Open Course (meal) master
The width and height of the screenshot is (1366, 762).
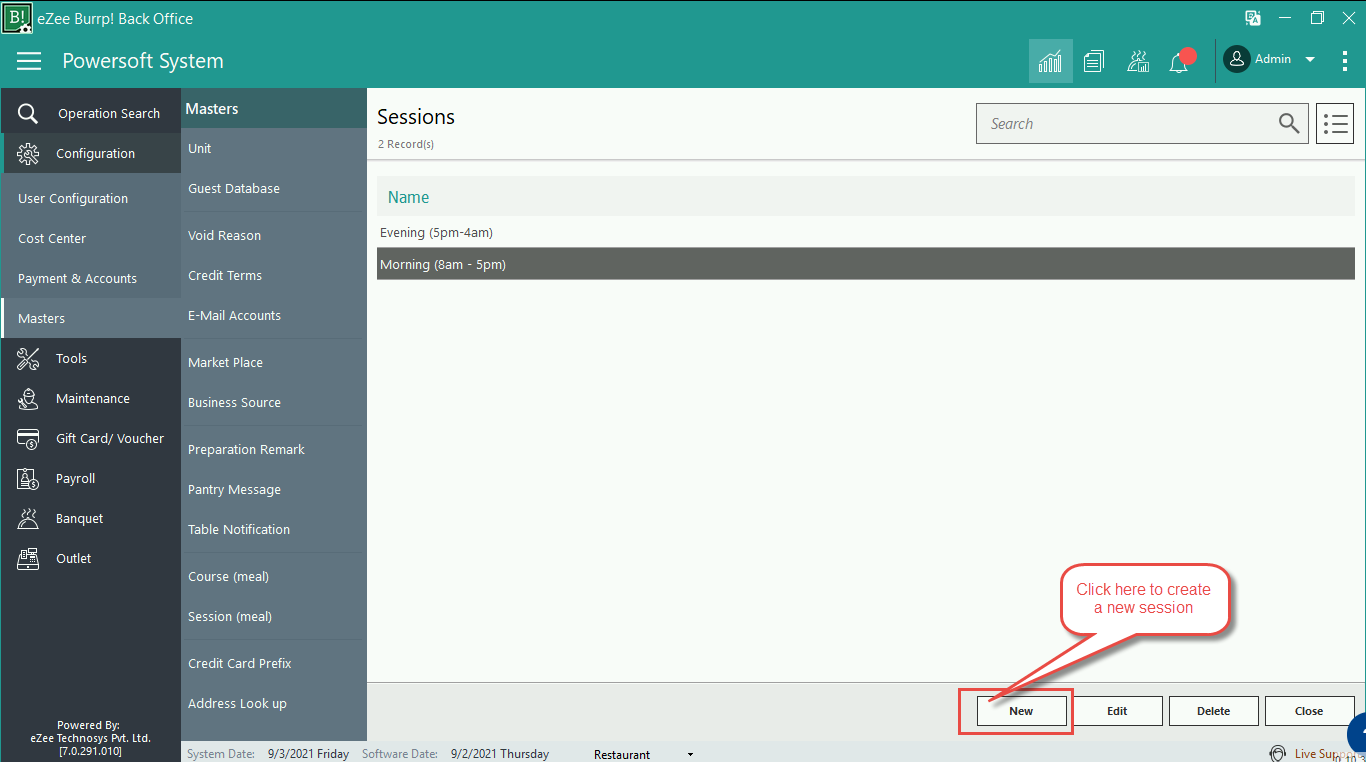[229, 577]
